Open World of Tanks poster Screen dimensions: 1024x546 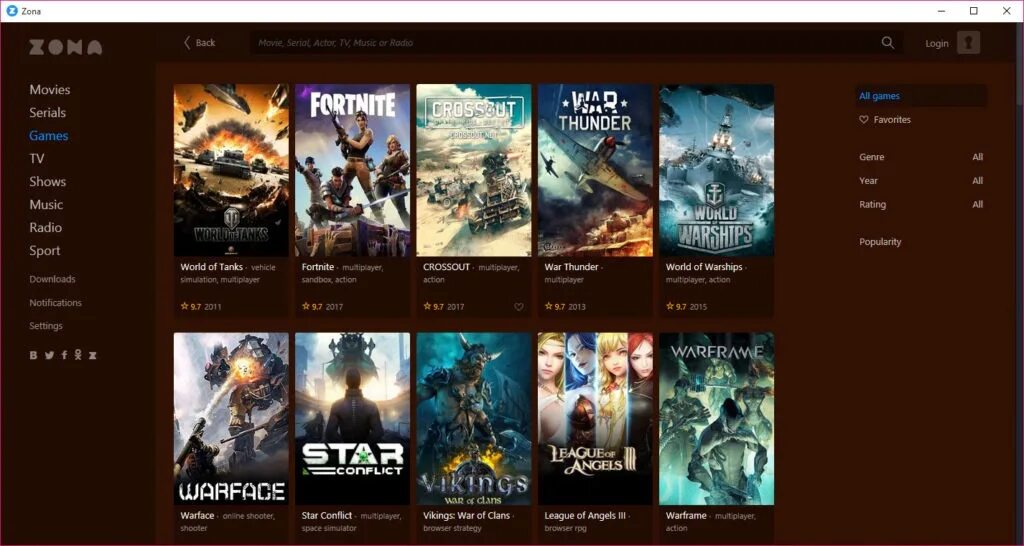pos(231,170)
